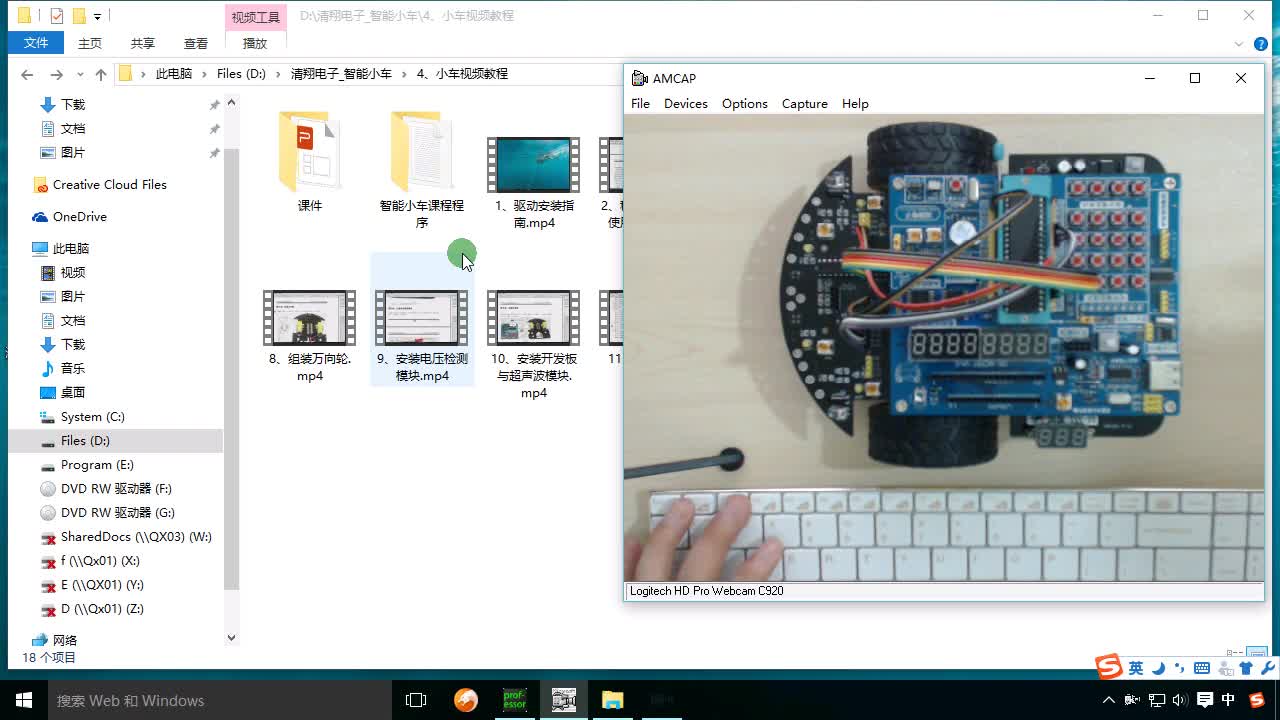This screenshot has height=720, width=1280.
Task: Select Files (D:) drive in tree
Action: click(85, 440)
